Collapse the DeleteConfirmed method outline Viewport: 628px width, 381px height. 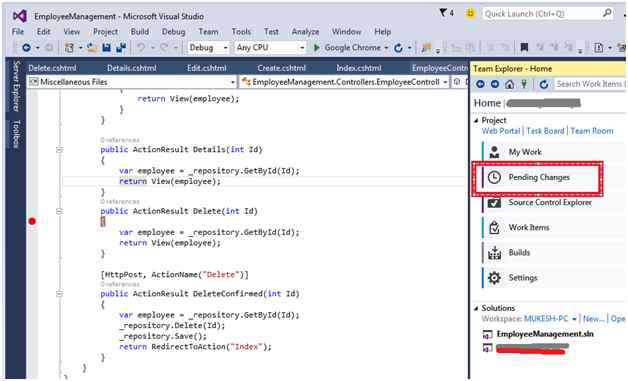pyautogui.click(x=59, y=294)
